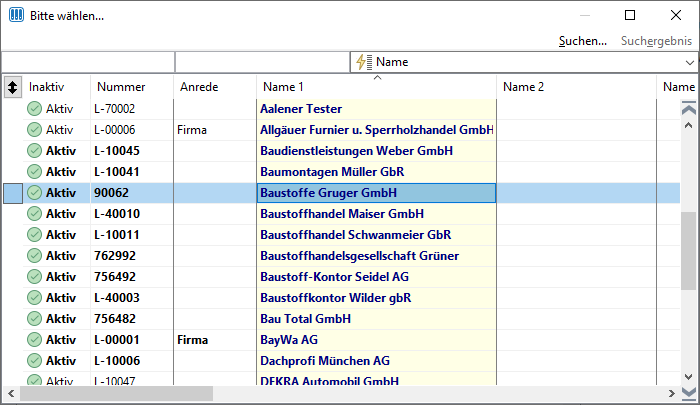Click active status icon for 90062
Viewport: 700px width, 405px height.
34,192
